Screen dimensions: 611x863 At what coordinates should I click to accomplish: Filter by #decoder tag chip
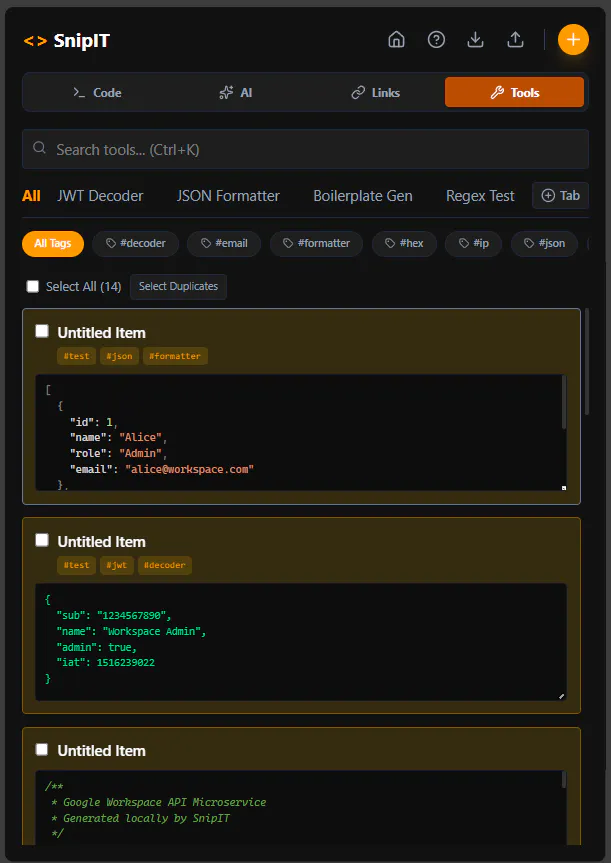135,243
